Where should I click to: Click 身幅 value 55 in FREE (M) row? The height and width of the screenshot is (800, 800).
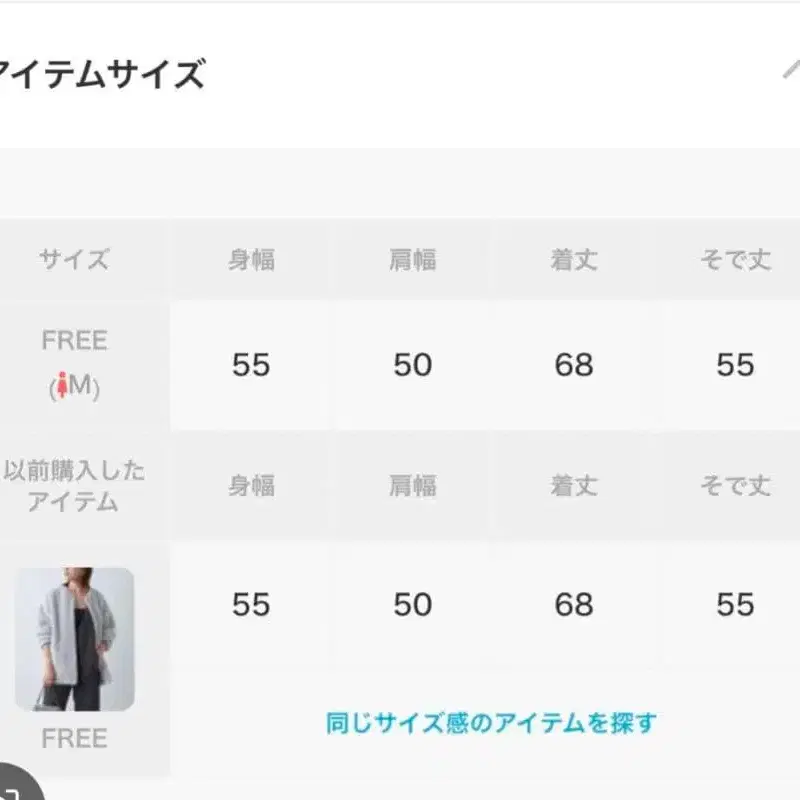(x=251, y=365)
